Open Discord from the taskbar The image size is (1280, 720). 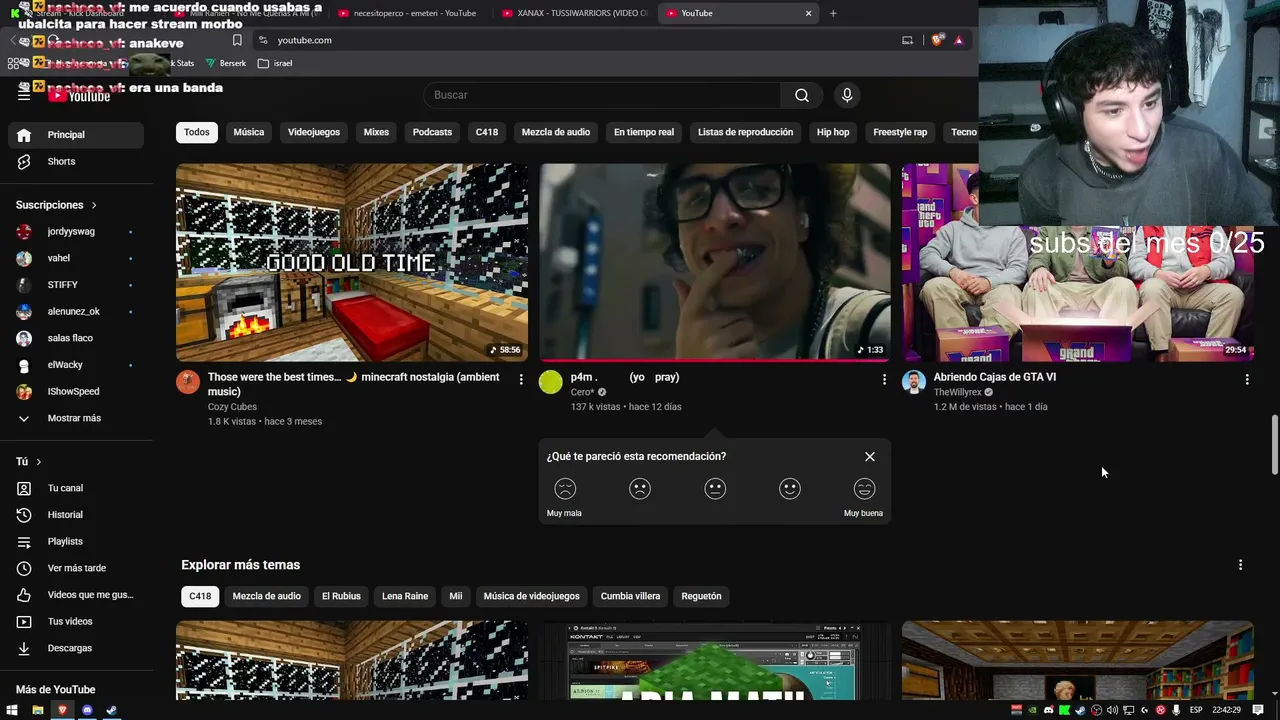87,710
